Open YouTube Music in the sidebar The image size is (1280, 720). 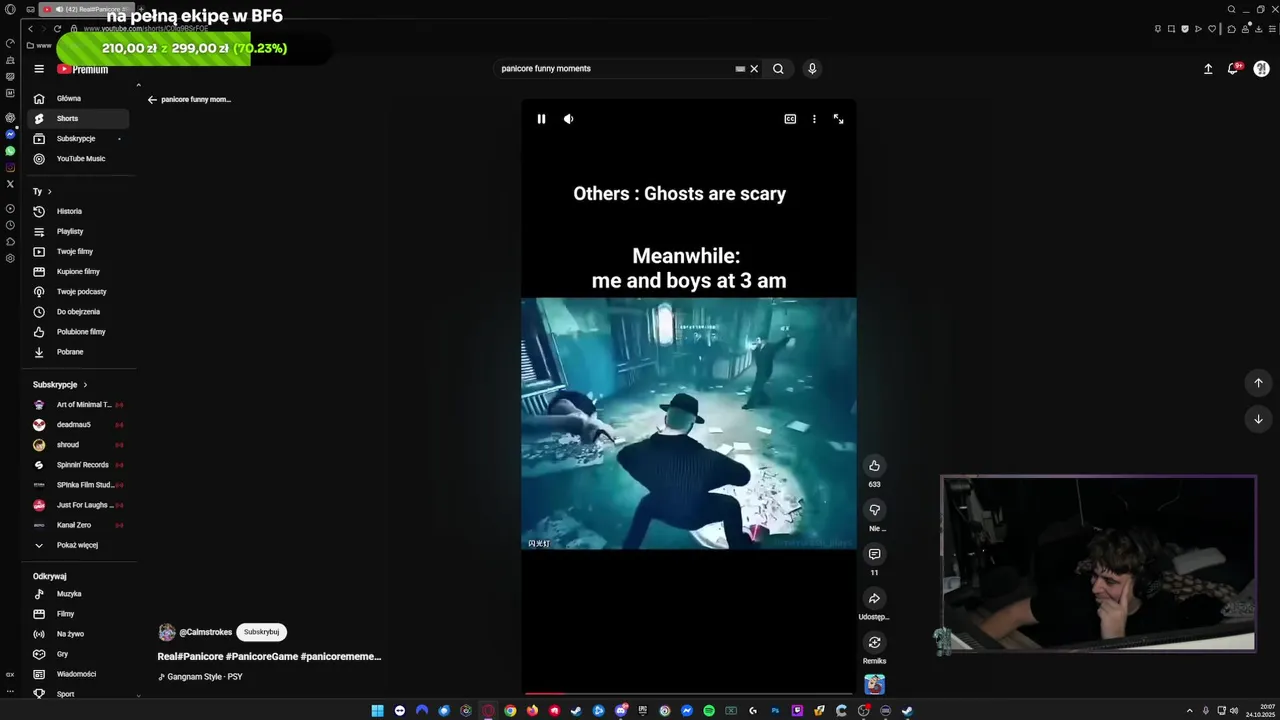78,158
